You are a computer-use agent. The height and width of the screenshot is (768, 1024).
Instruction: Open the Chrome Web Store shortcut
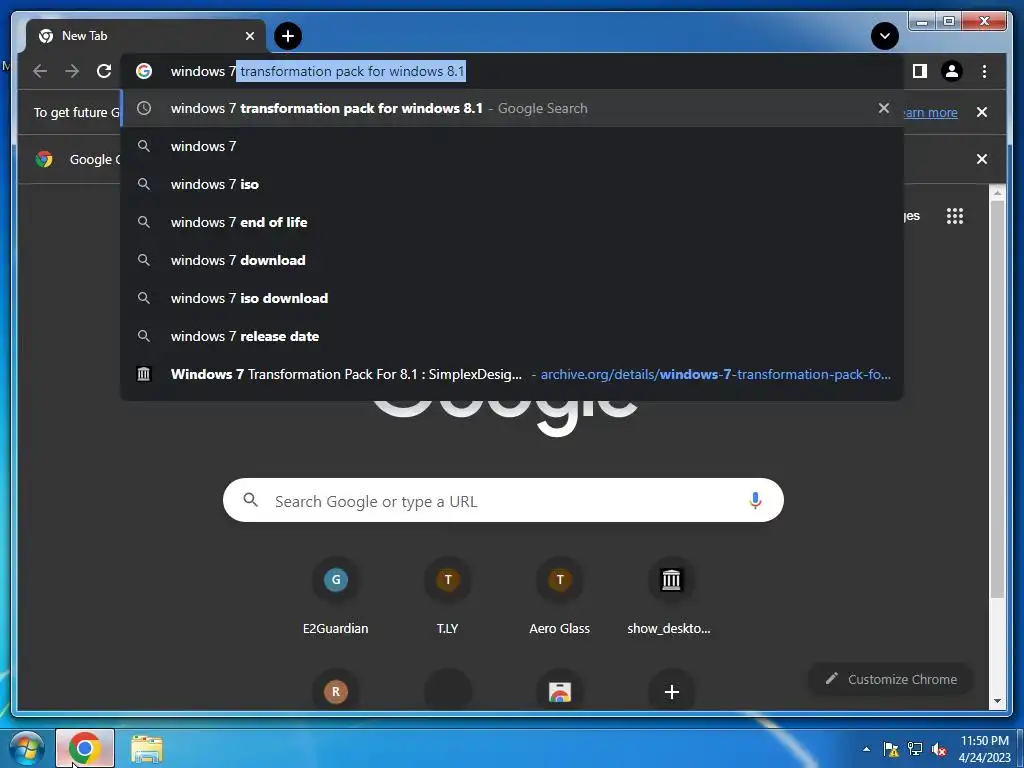[560, 692]
